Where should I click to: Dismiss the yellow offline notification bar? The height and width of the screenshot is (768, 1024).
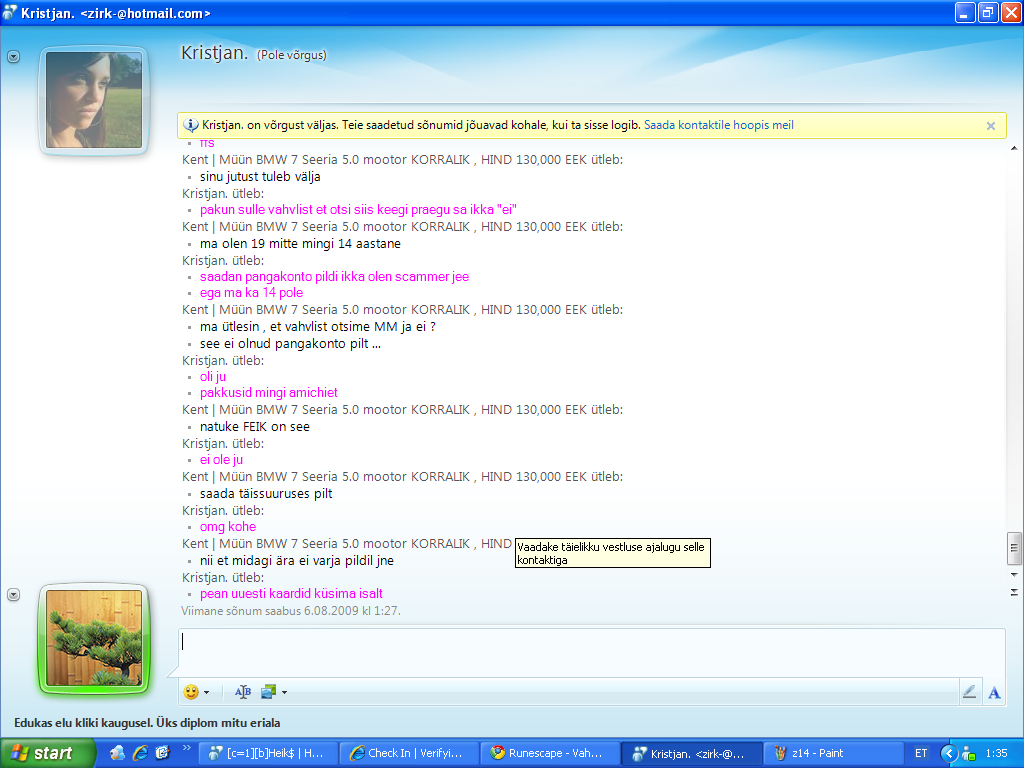click(990, 126)
